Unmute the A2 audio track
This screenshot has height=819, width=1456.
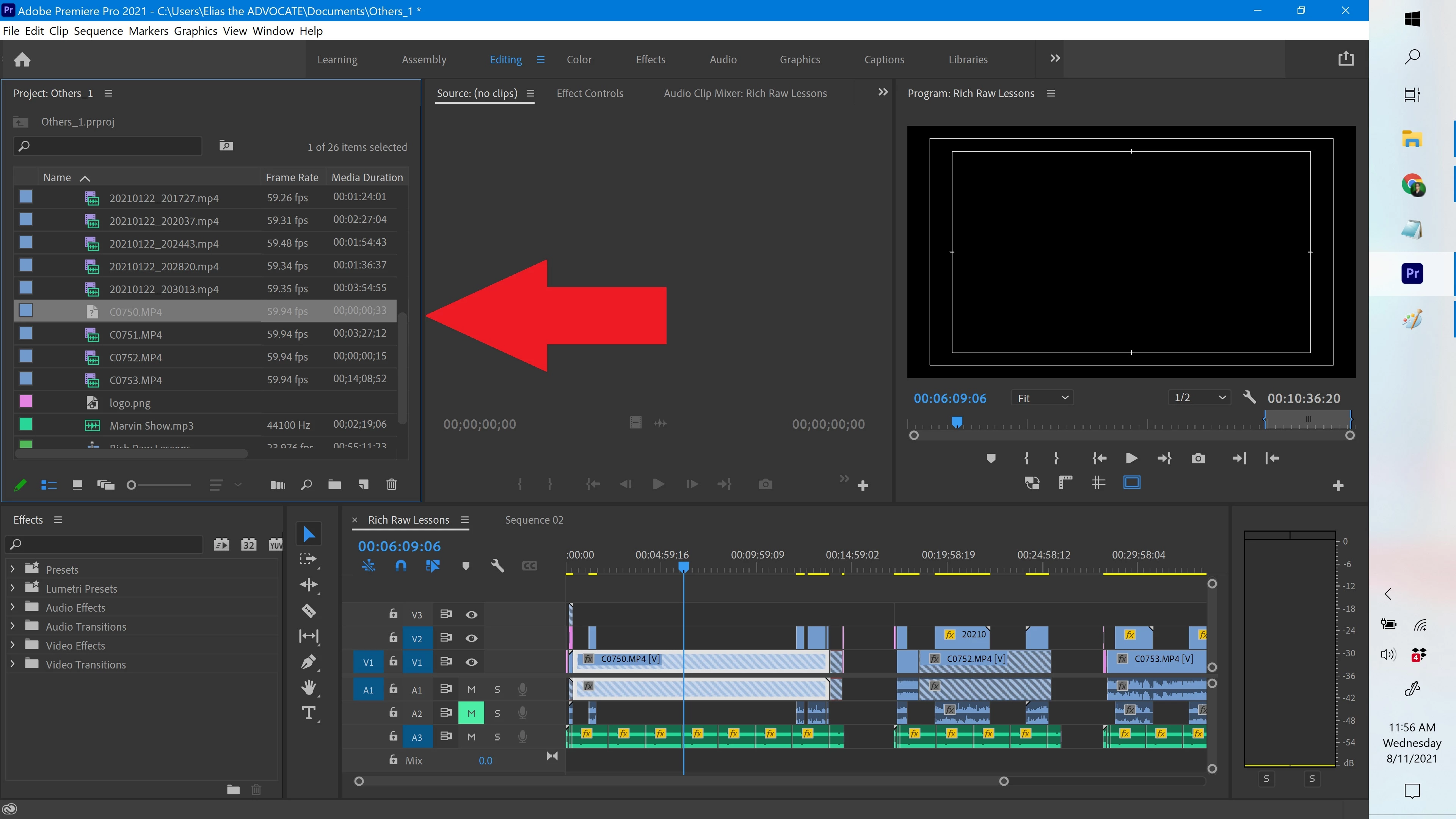(x=471, y=713)
